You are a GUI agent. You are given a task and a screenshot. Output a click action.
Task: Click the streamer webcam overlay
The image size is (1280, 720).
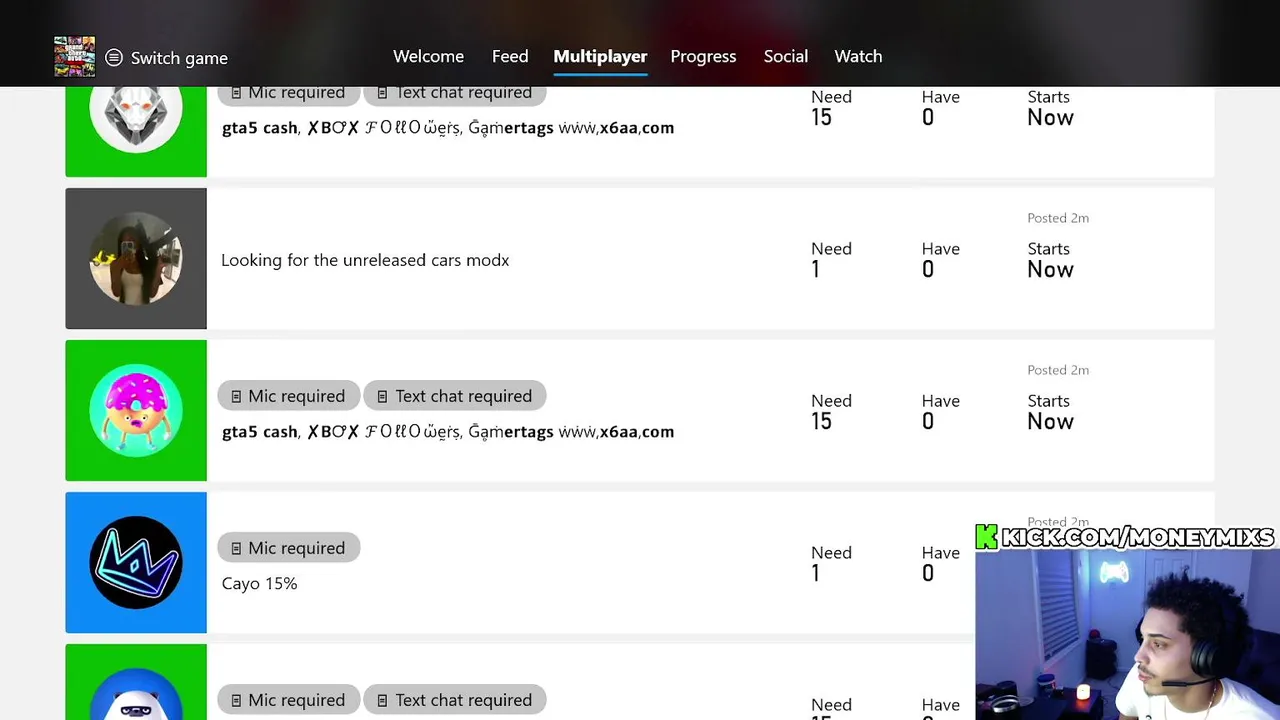click(x=1127, y=634)
